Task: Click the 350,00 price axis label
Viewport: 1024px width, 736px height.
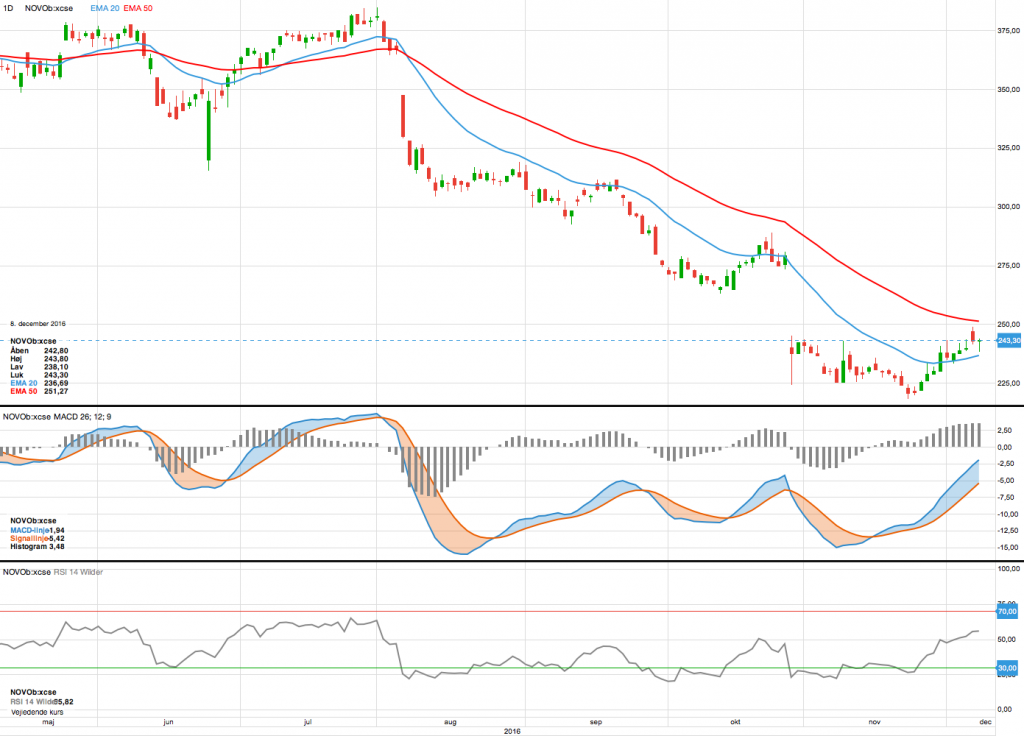Action: click(1008, 89)
